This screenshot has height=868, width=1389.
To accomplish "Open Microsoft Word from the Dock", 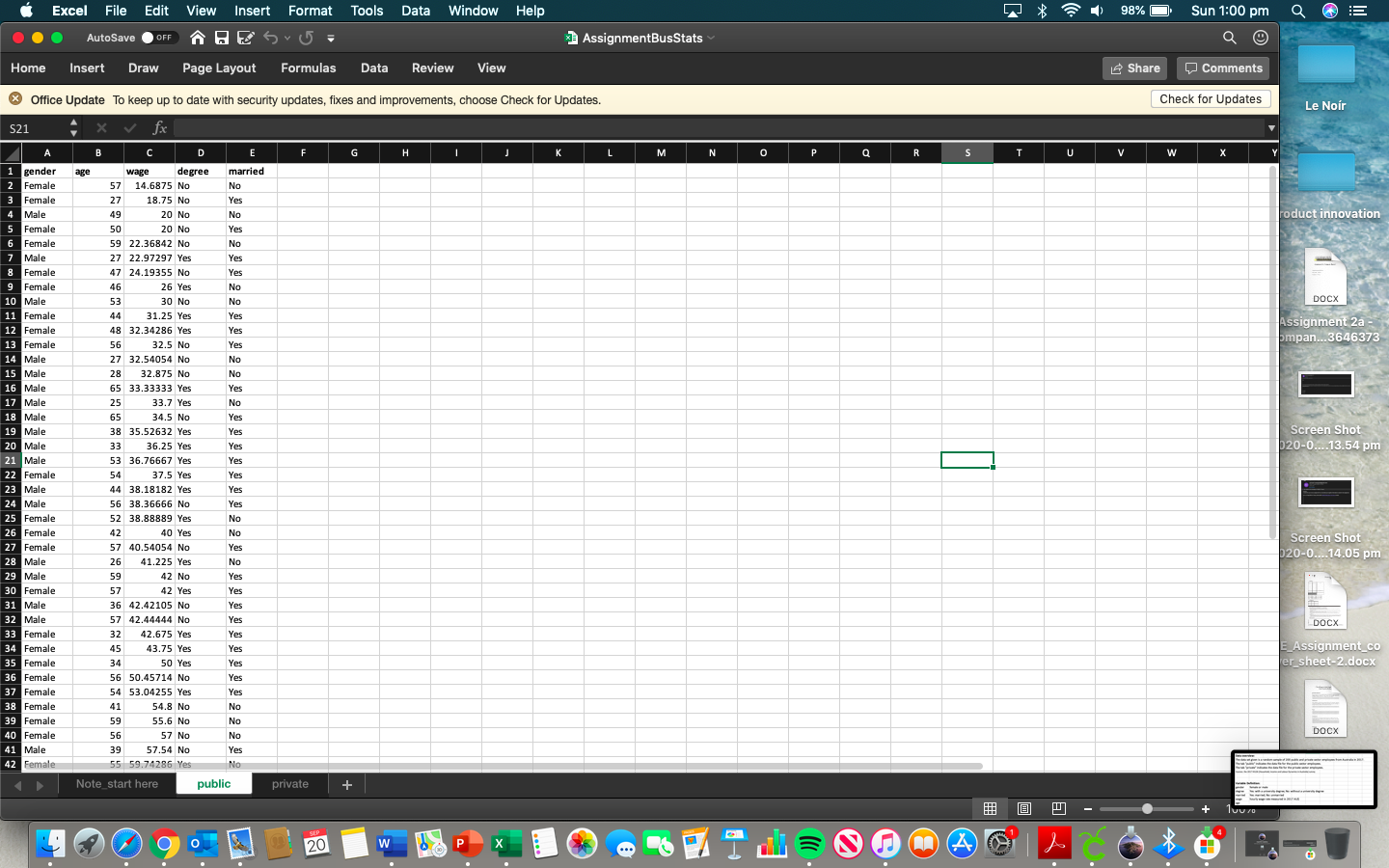I will pyautogui.click(x=392, y=844).
